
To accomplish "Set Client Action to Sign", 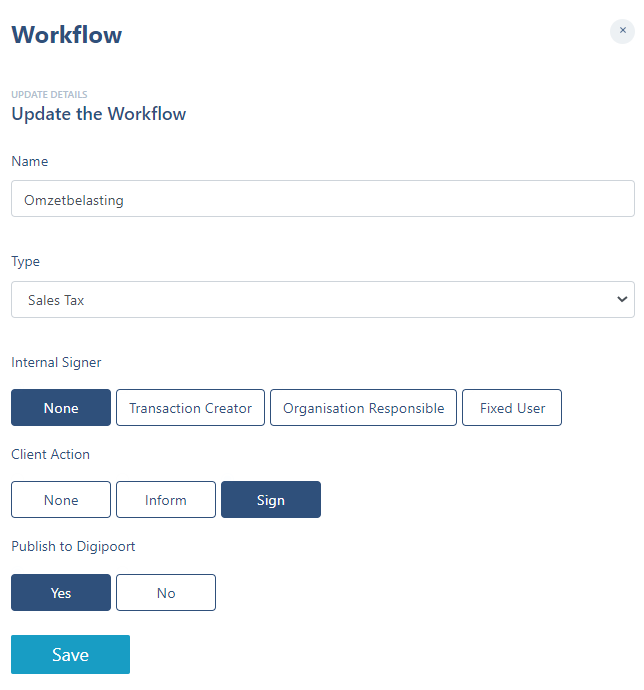I will pos(271,499).
